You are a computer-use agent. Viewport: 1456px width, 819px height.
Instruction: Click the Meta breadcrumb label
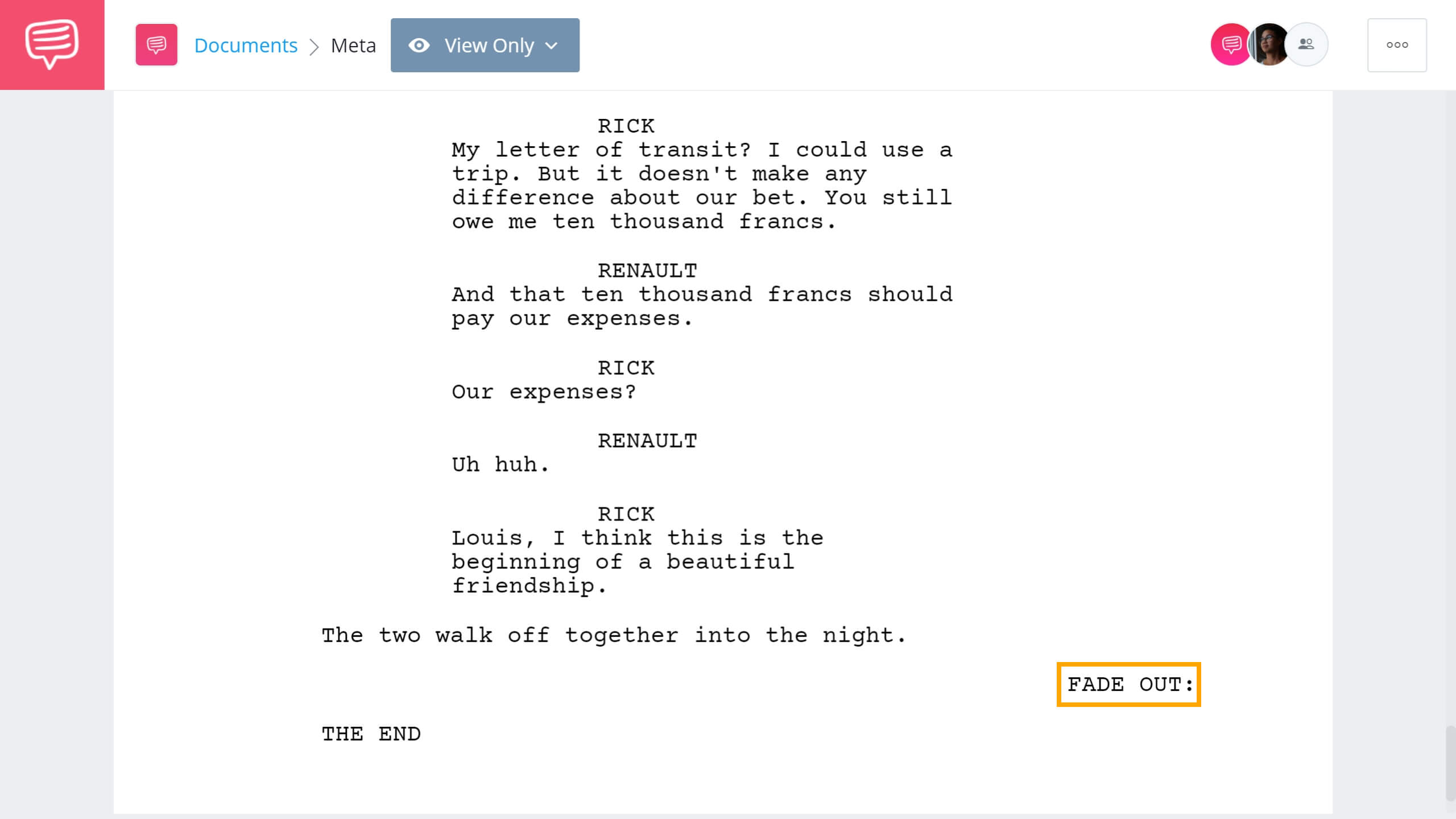(353, 45)
